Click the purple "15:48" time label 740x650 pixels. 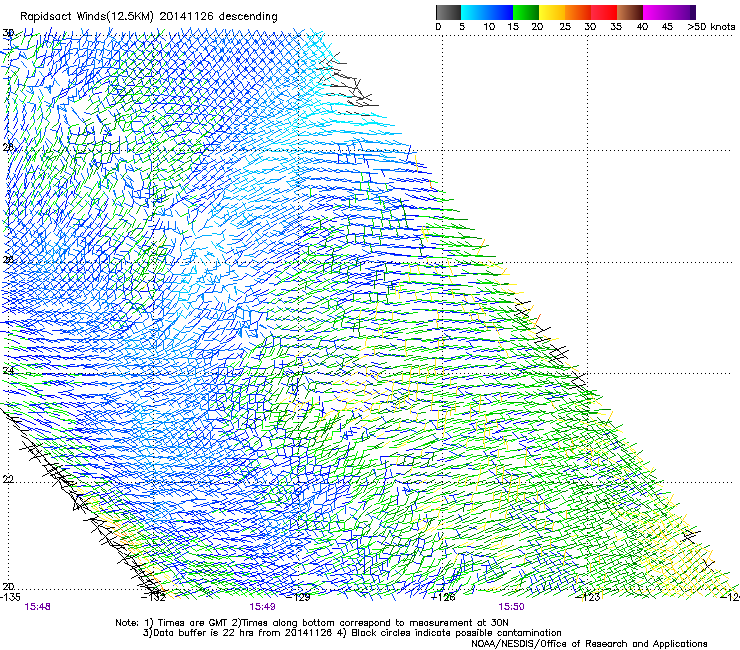(x=37, y=607)
